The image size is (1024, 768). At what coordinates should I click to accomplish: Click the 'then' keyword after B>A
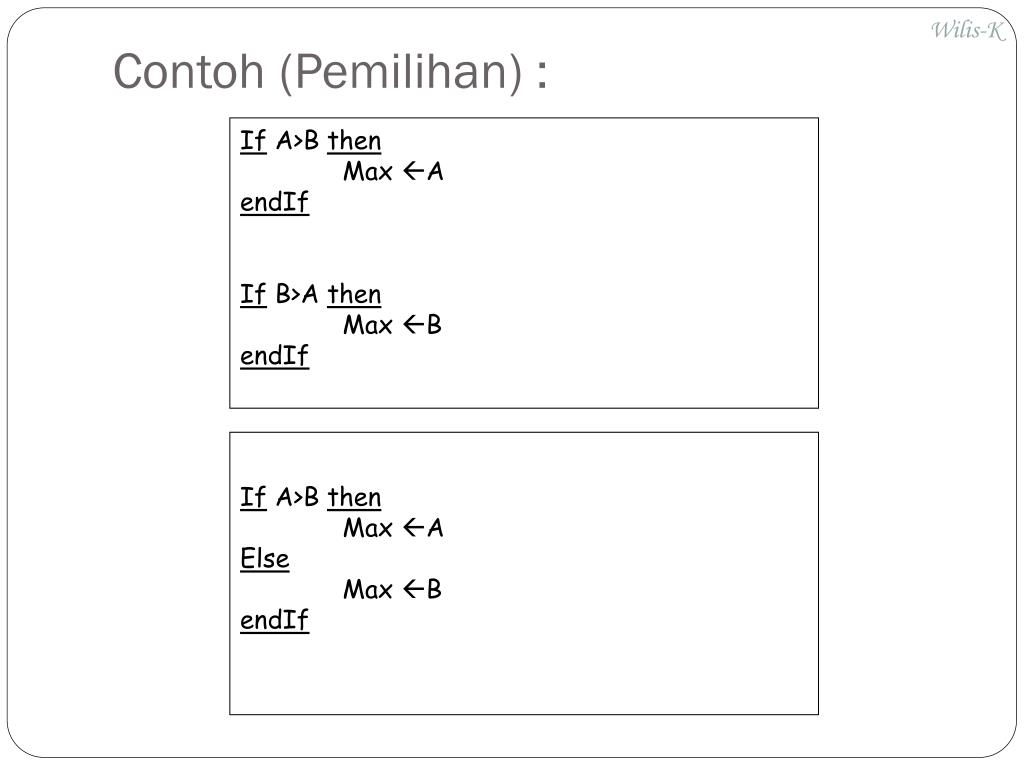[x=355, y=294]
